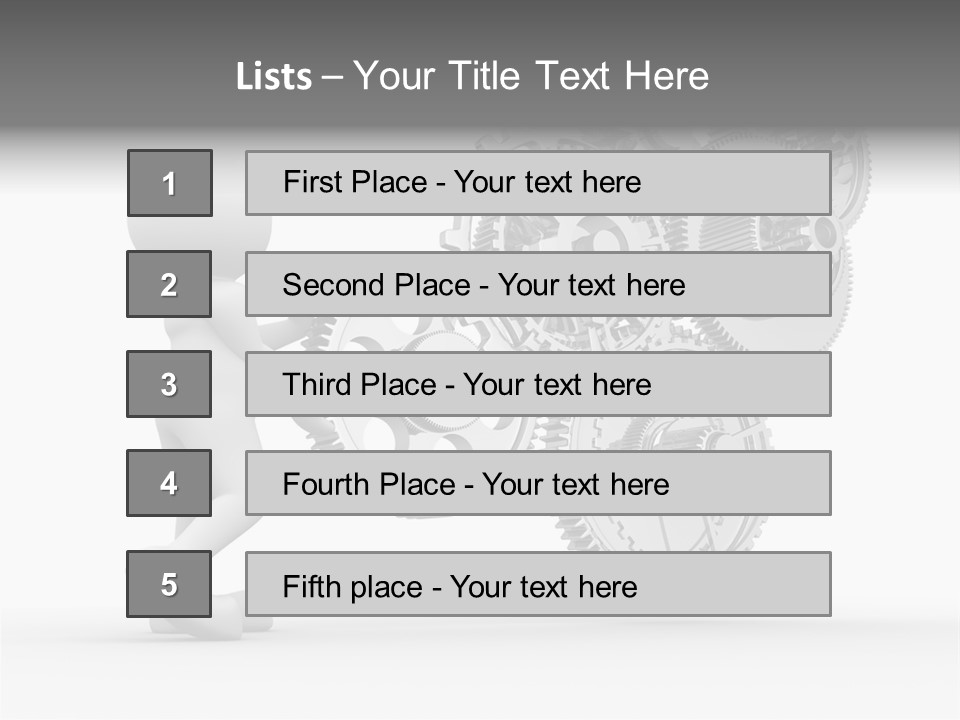Click the number 1 box
Viewport: 960px width, 720px height.
click(170, 183)
